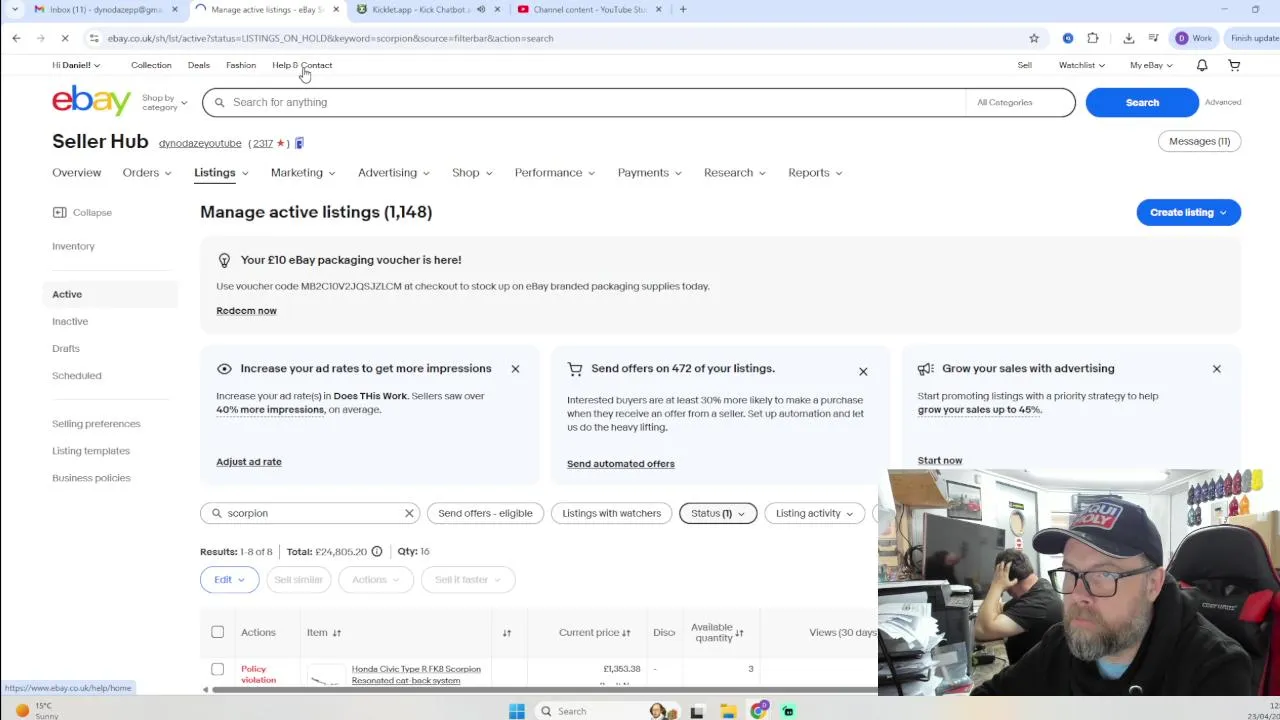Image resolution: width=1280 pixels, height=720 pixels.
Task: Sort listings by Current price
Action: pyautogui.click(x=594, y=632)
